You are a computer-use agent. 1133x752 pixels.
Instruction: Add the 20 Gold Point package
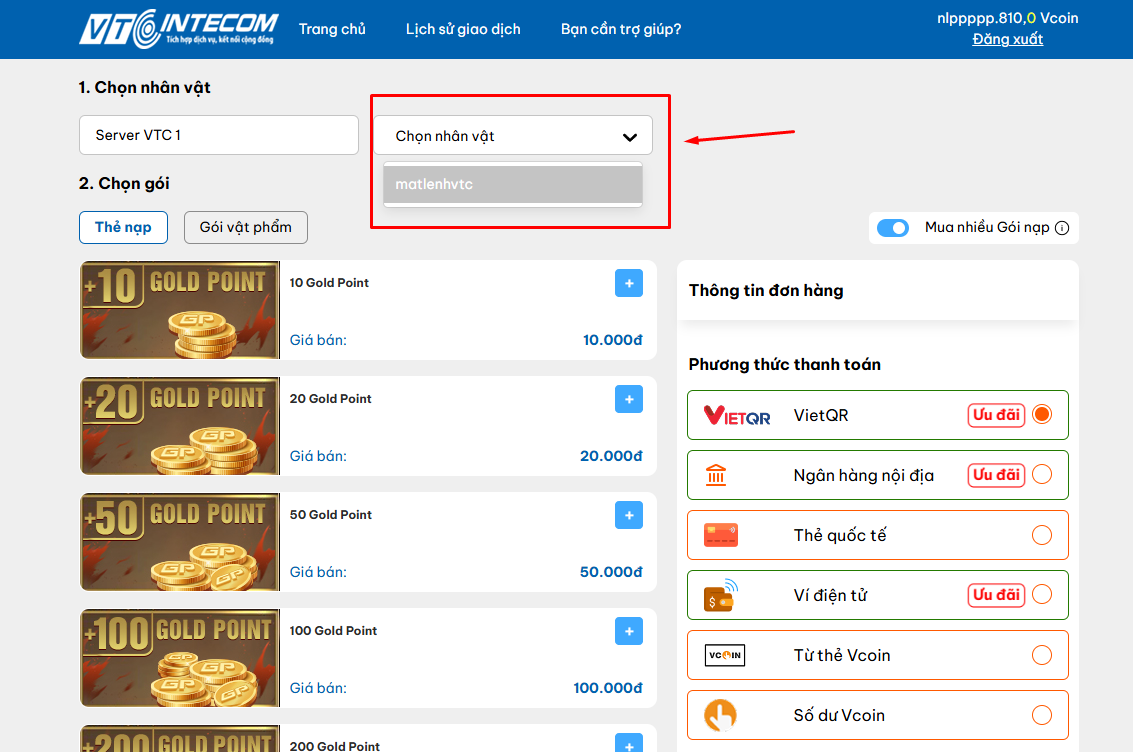(x=629, y=399)
